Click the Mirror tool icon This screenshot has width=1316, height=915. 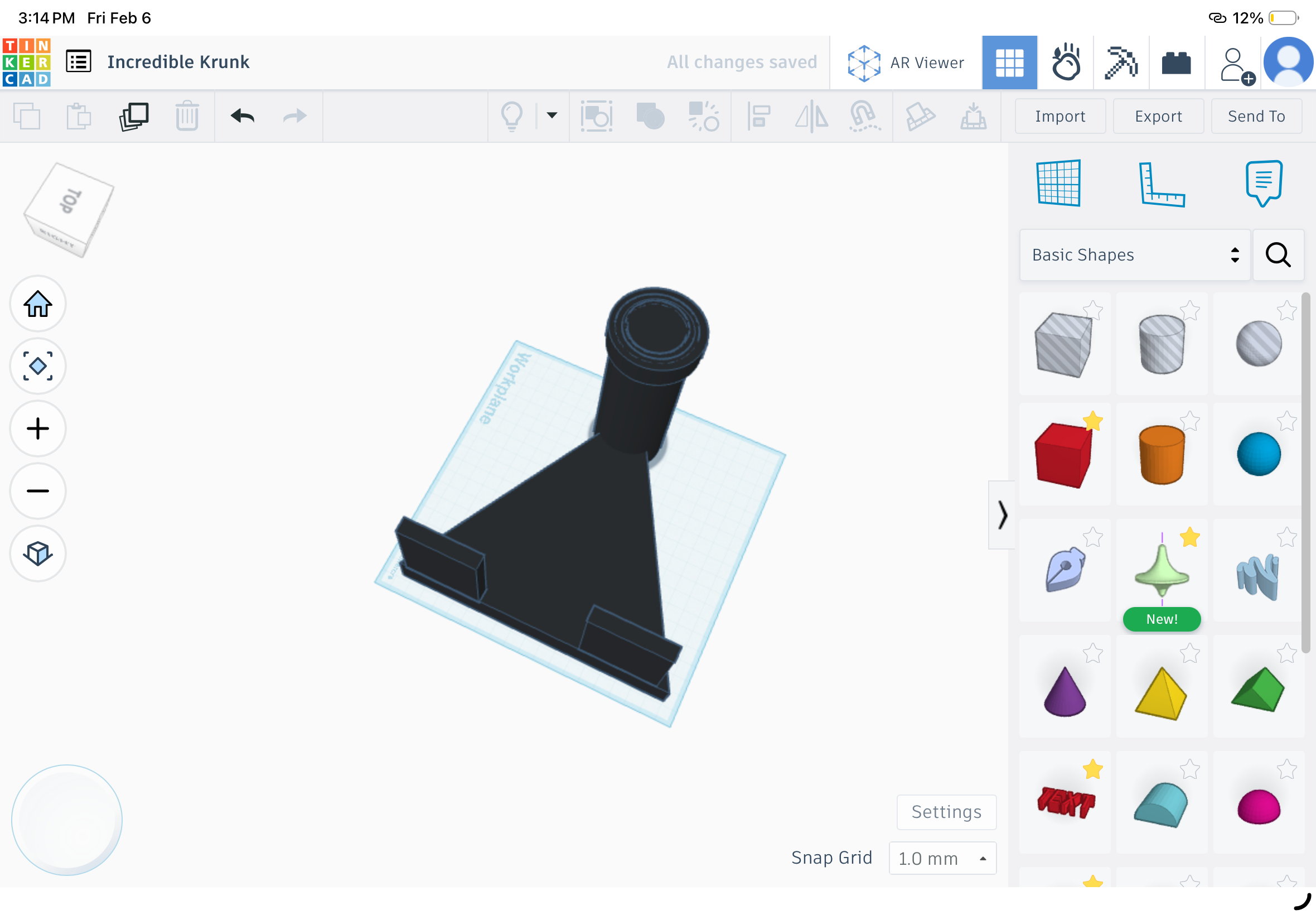[811, 117]
